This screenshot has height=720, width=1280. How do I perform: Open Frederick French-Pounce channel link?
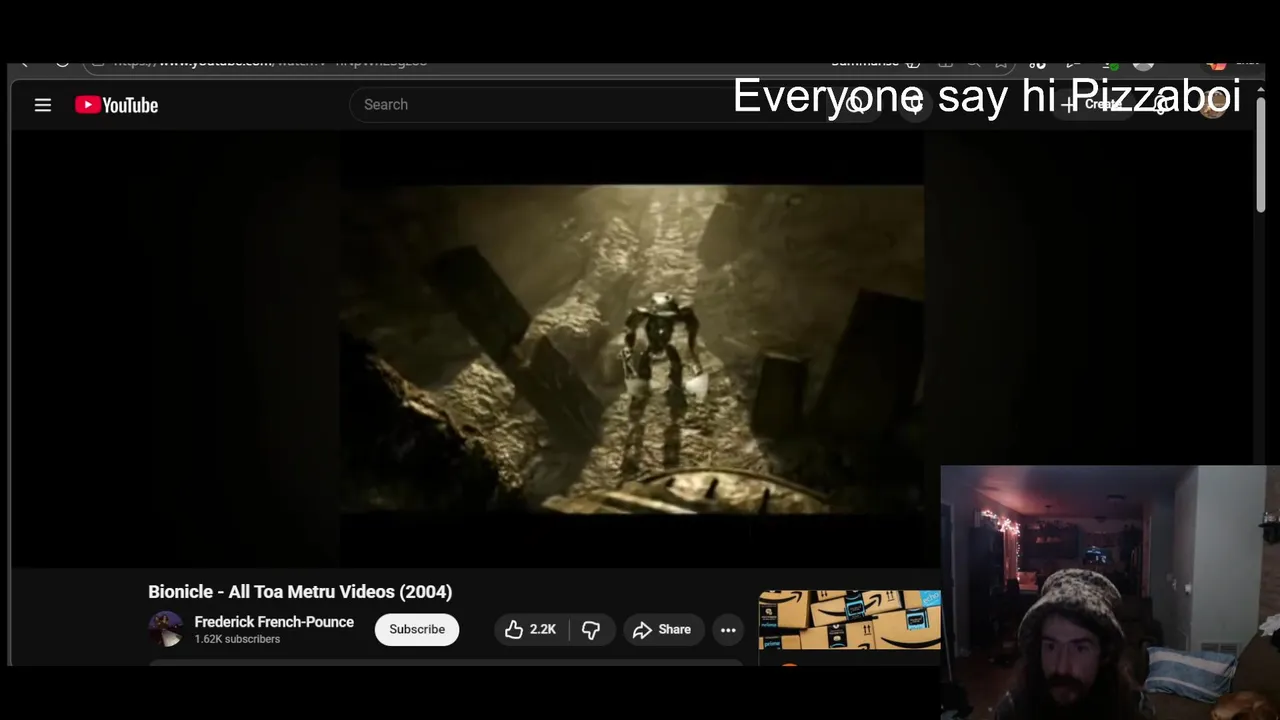coord(274,622)
